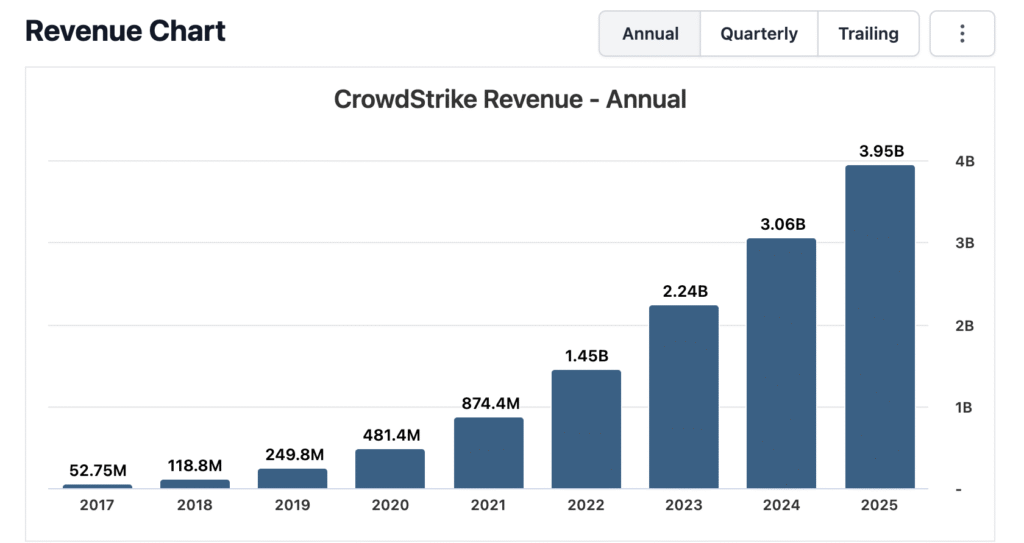
Task: Choose the Annual tab
Action: pyautogui.click(x=650, y=34)
